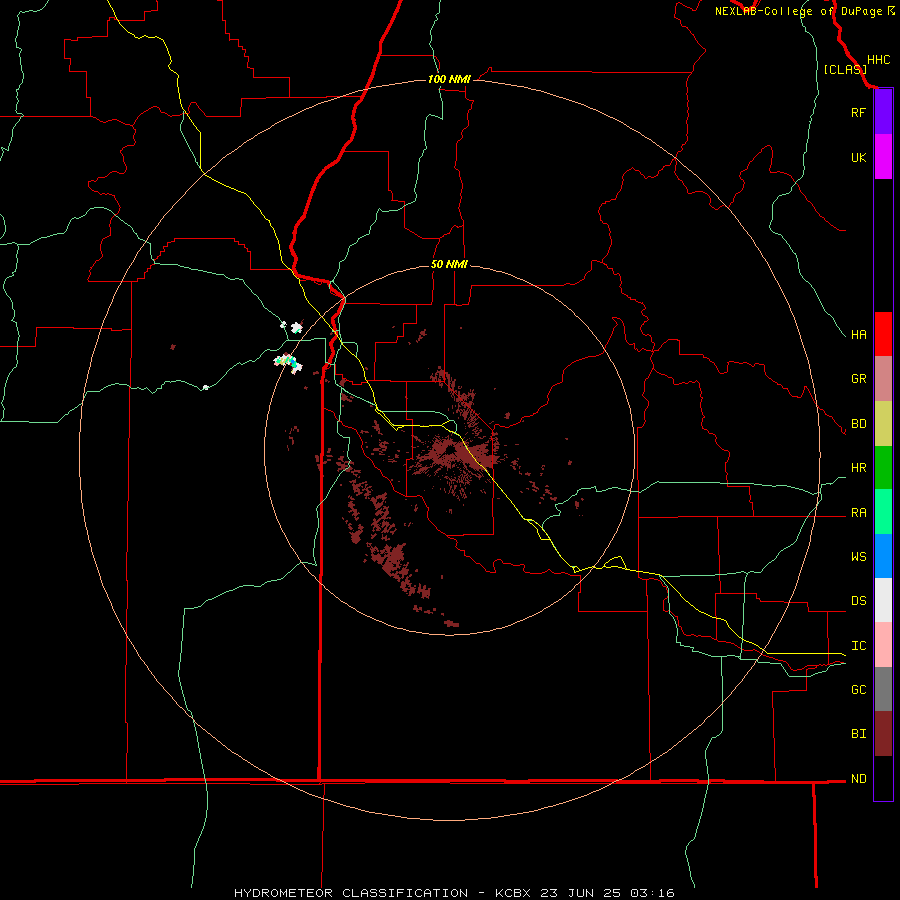Click the 'HR' legend label
900x900 pixels.
coord(858,468)
